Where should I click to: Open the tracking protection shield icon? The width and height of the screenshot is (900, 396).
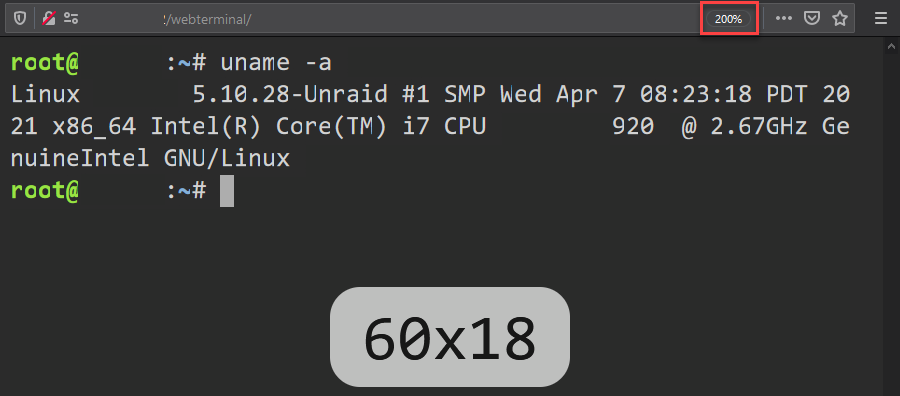20,18
